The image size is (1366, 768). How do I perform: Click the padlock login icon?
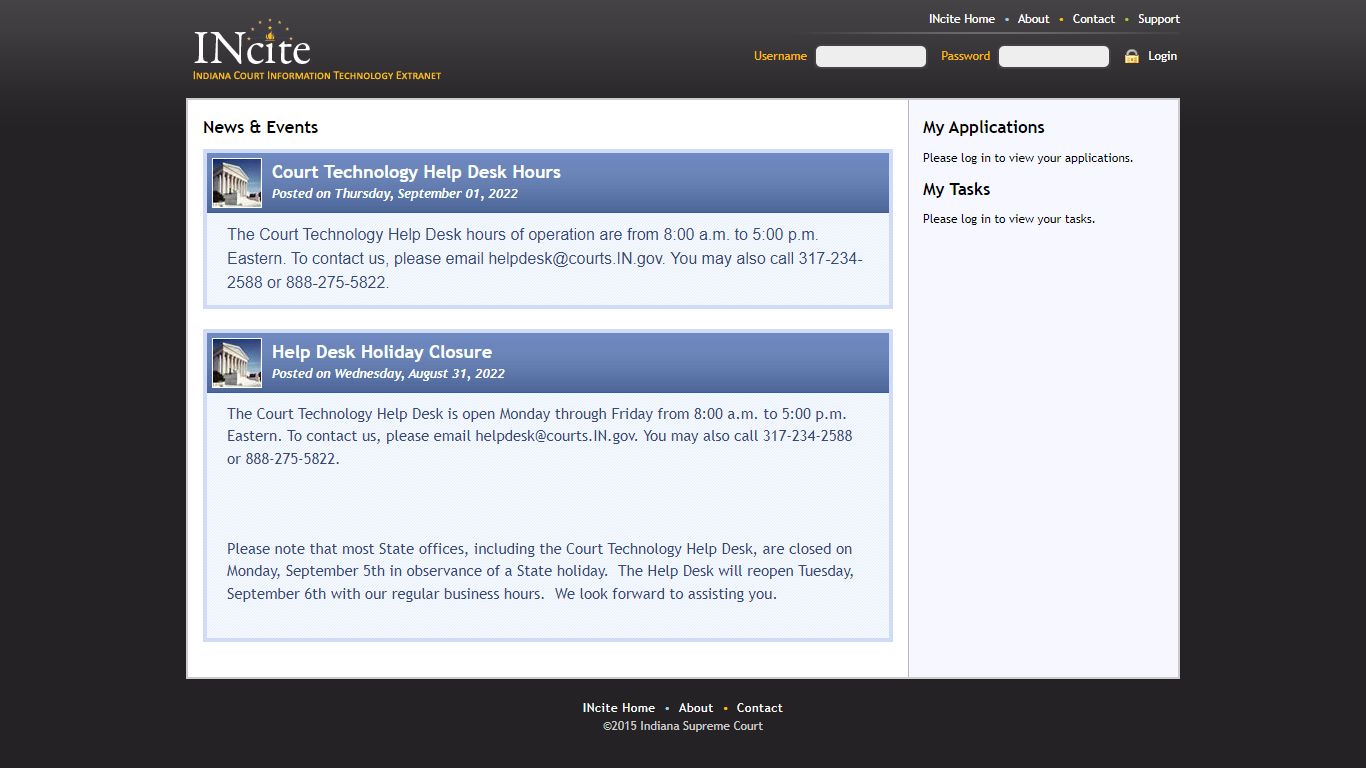tap(1132, 56)
